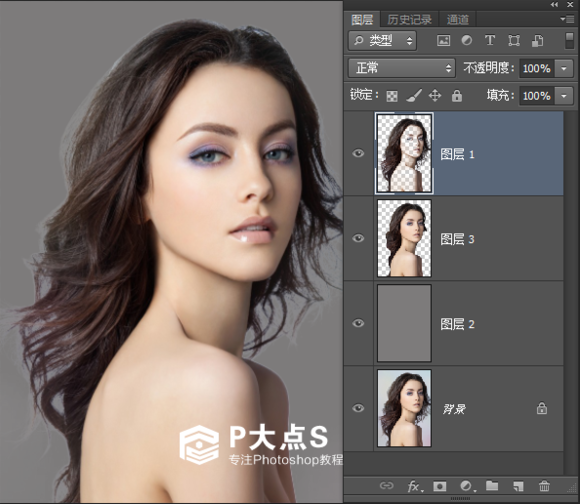Open blend mode 正常 dropdown

click(x=402, y=68)
